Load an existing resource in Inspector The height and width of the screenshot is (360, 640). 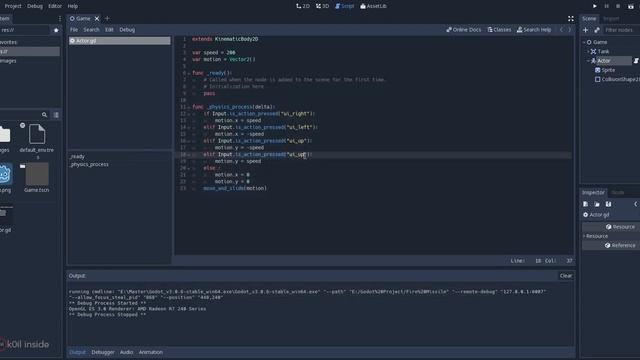(x=597, y=204)
